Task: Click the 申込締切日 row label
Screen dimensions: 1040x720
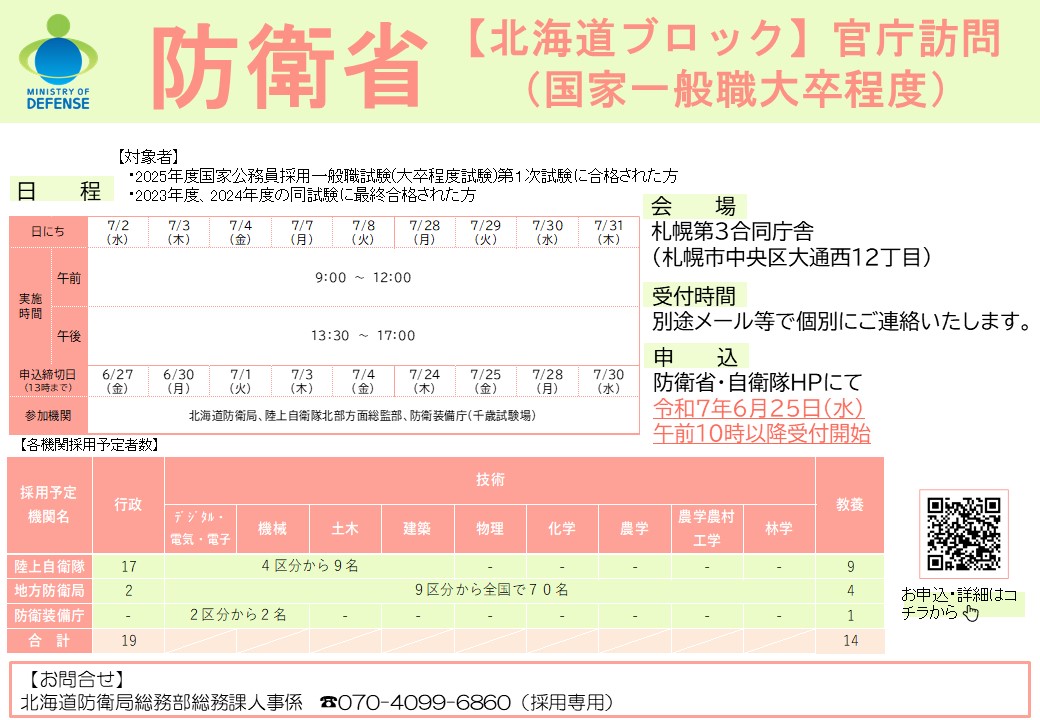Action: pos(48,381)
